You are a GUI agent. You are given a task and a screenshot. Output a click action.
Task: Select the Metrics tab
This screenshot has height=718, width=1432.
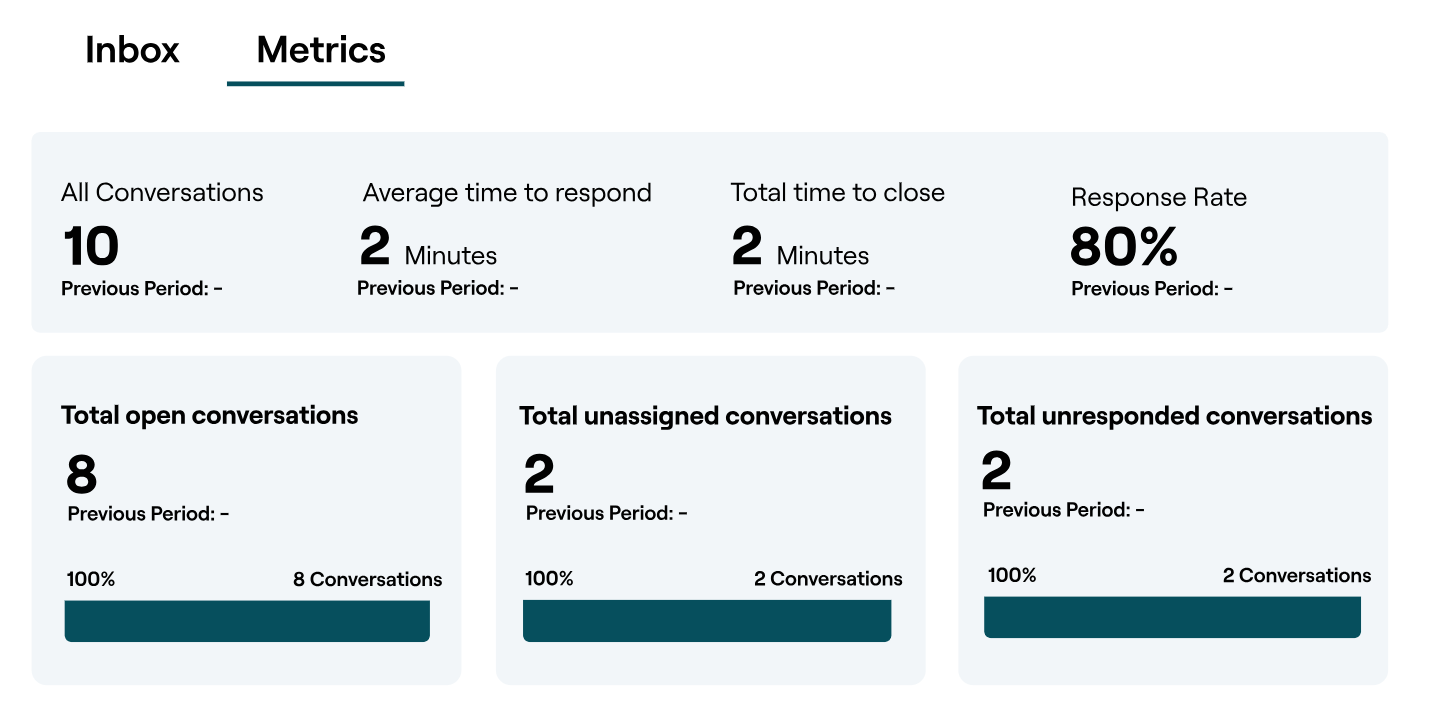click(x=316, y=50)
